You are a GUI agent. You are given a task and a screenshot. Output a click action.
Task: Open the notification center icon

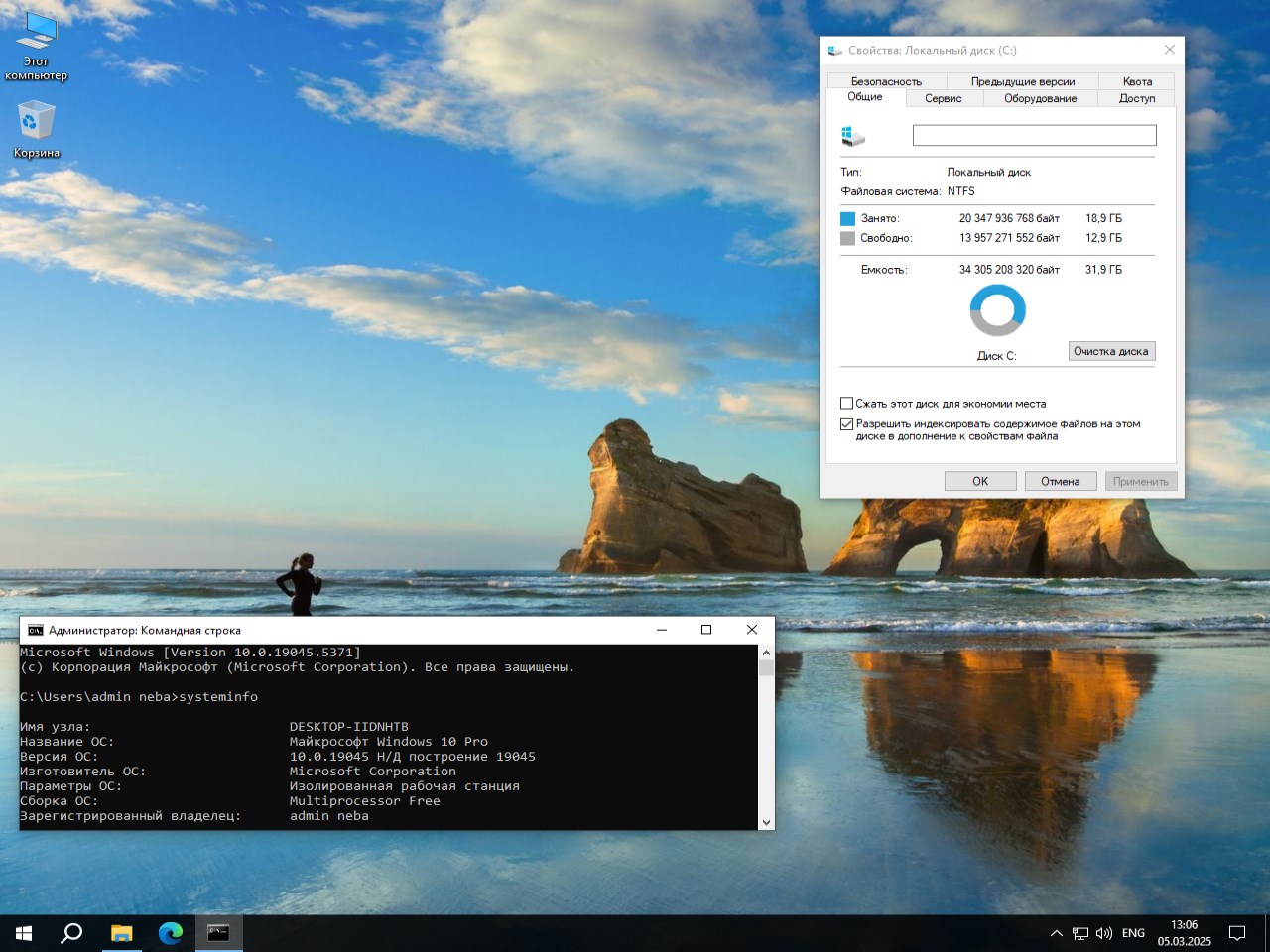(x=1237, y=933)
